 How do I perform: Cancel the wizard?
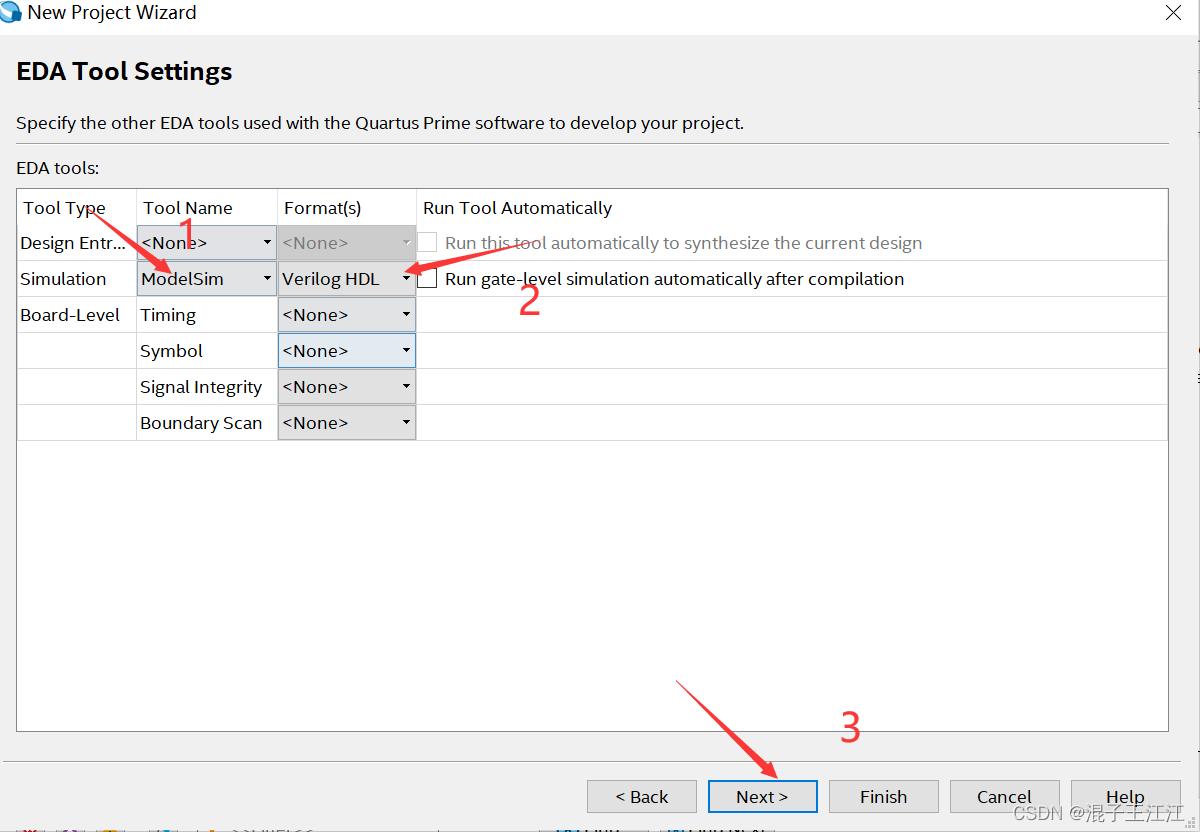(x=1005, y=797)
